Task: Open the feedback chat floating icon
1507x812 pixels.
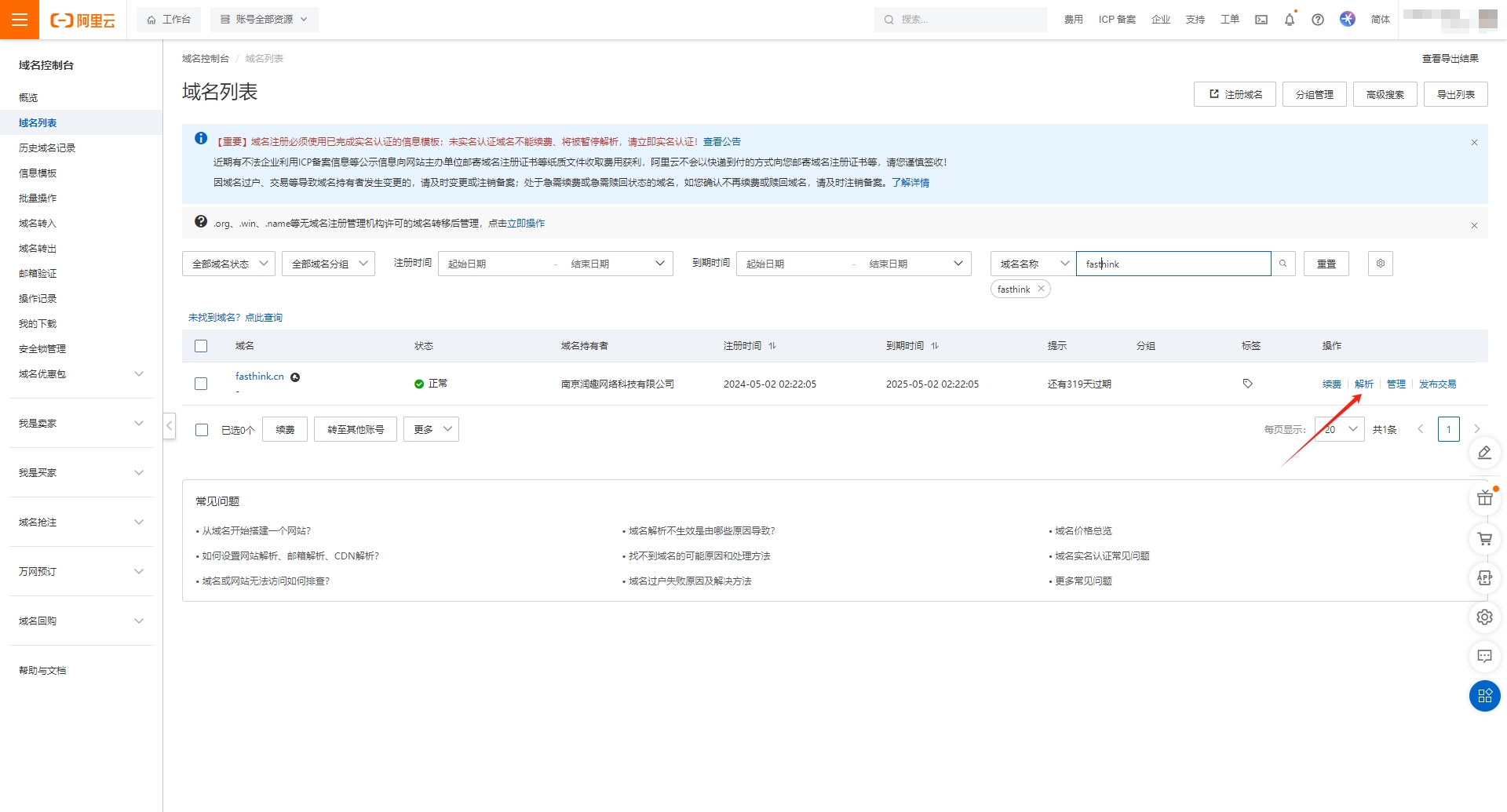Action: pyautogui.click(x=1484, y=656)
